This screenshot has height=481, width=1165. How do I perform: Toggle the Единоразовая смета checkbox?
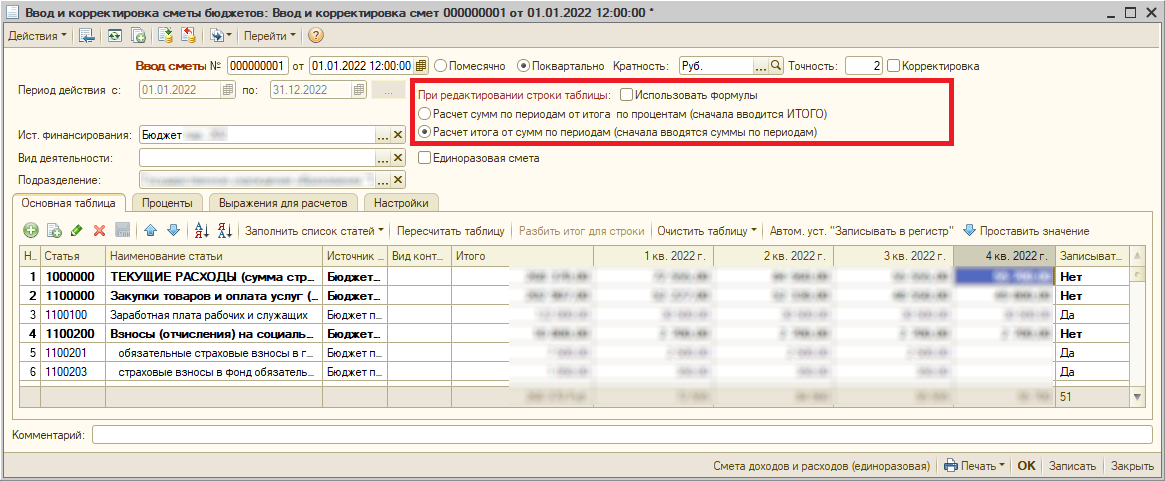[x=425, y=158]
